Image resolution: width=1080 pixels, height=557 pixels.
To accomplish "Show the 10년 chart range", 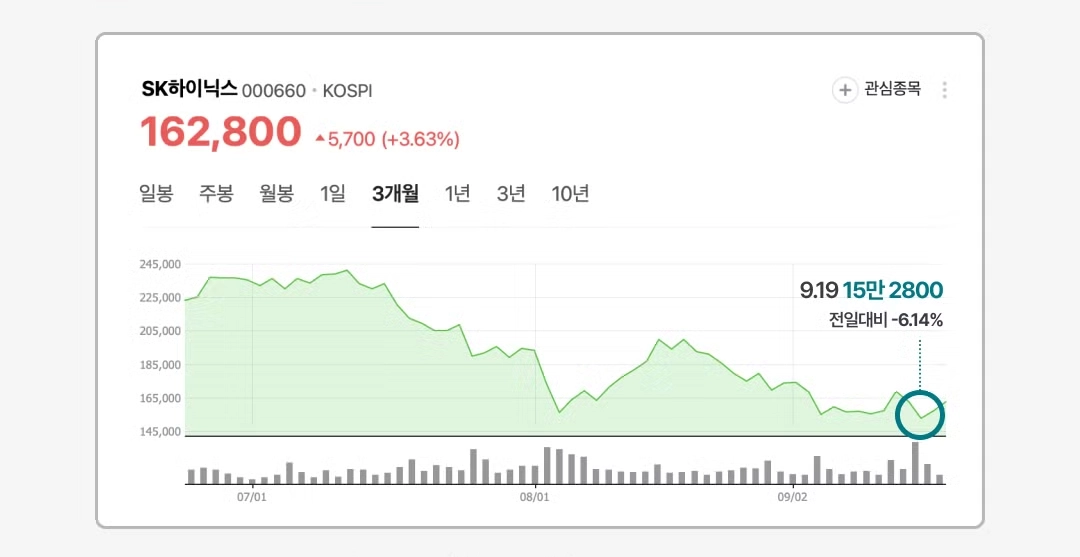I will pos(570,194).
